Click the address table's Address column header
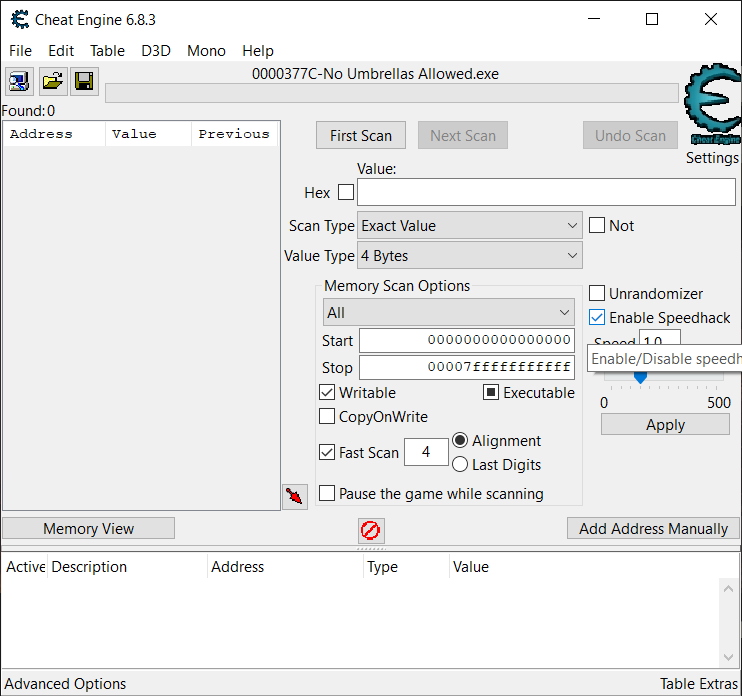The image size is (742, 696). 285,566
